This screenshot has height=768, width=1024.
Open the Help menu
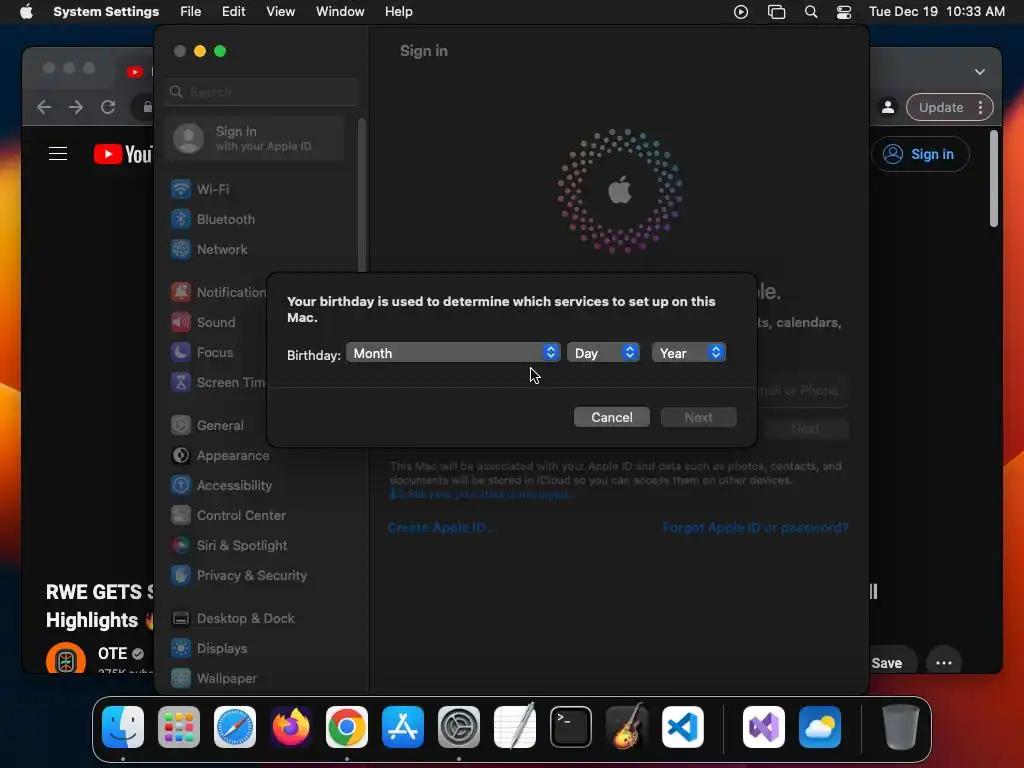coord(398,12)
